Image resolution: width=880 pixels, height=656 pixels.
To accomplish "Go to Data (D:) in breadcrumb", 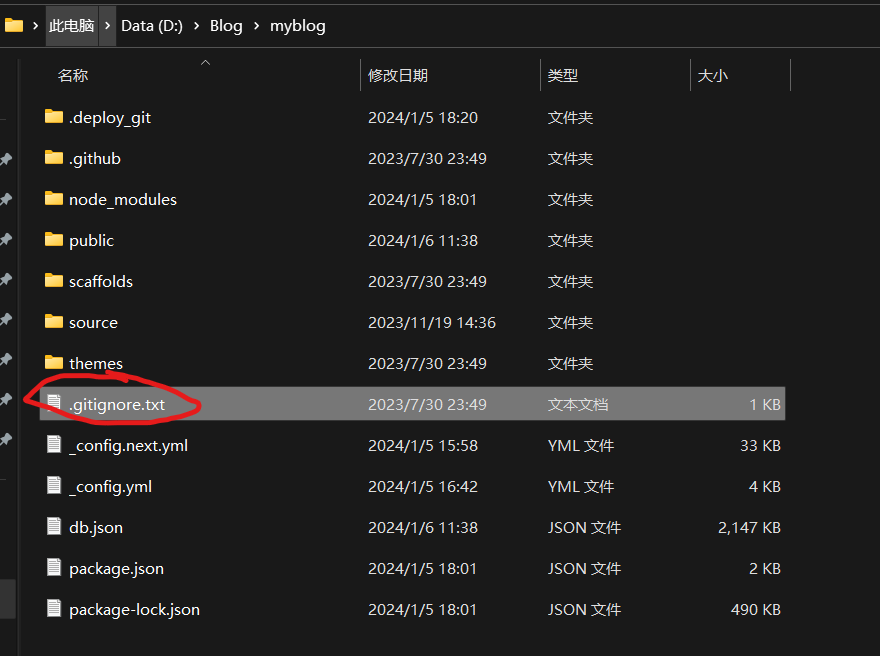I will [x=152, y=26].
